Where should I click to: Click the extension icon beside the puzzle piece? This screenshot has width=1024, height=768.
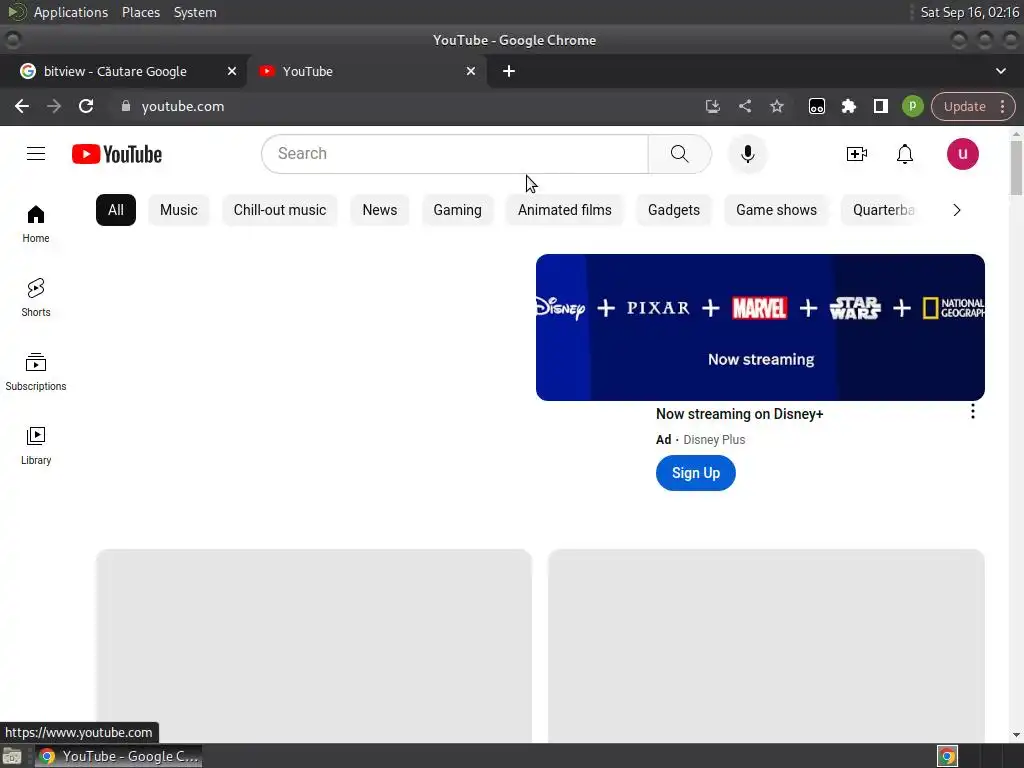[x=816, y=106]
